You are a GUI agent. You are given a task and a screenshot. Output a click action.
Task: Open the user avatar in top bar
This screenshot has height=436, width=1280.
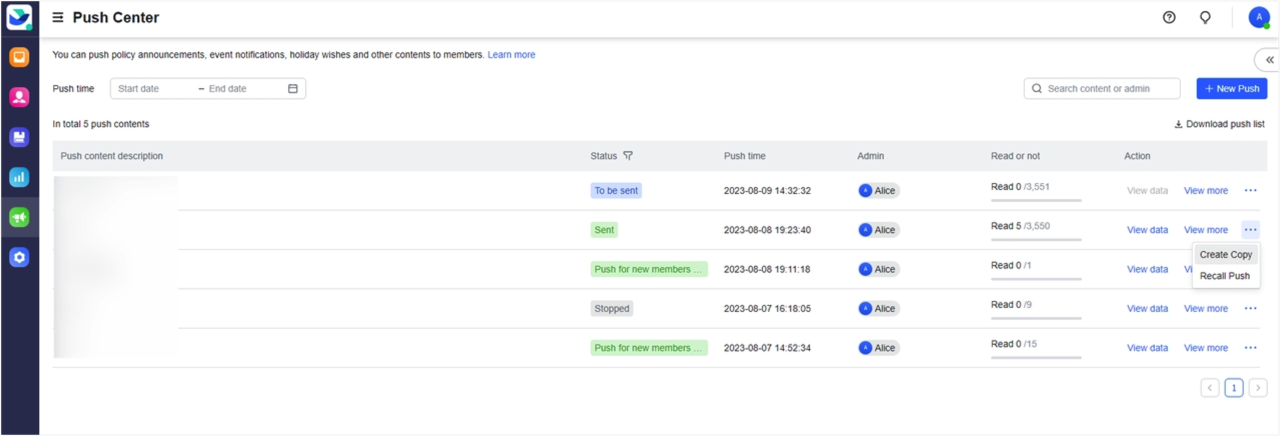(x=1259, y=17)
